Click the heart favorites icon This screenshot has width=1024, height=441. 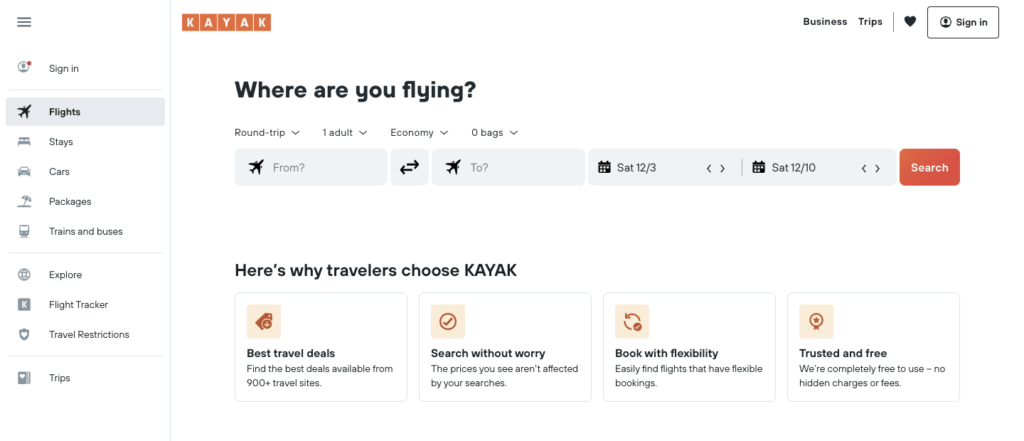(910, 22)
